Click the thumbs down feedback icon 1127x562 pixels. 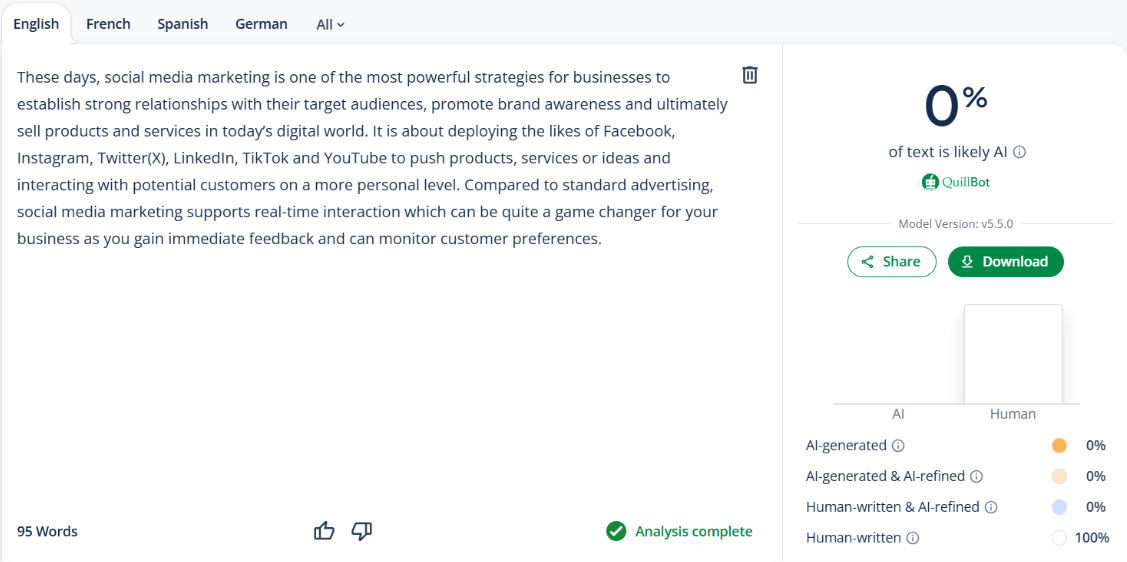[x=362, y=531]
